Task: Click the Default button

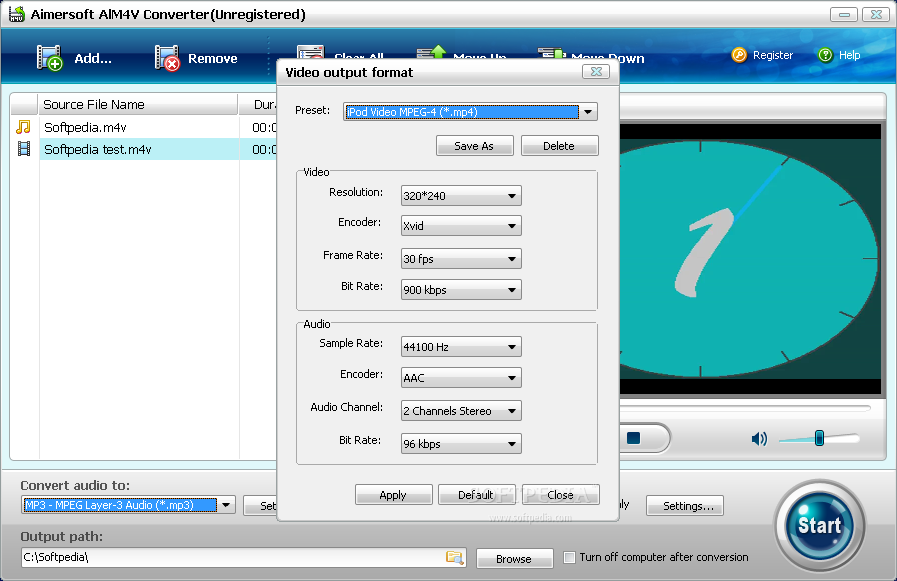Action: [476, 495]
